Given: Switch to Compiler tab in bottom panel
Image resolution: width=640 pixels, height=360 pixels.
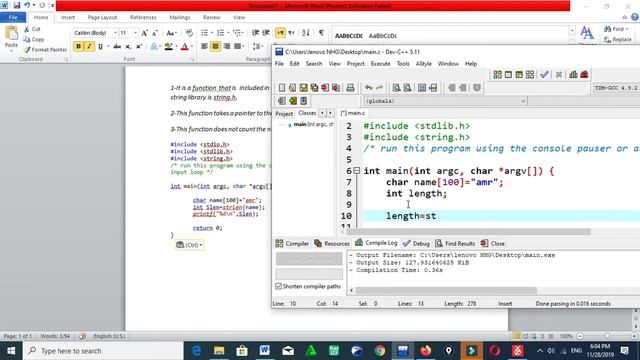Looking at the screenshot, I should (x=292, y=244).
